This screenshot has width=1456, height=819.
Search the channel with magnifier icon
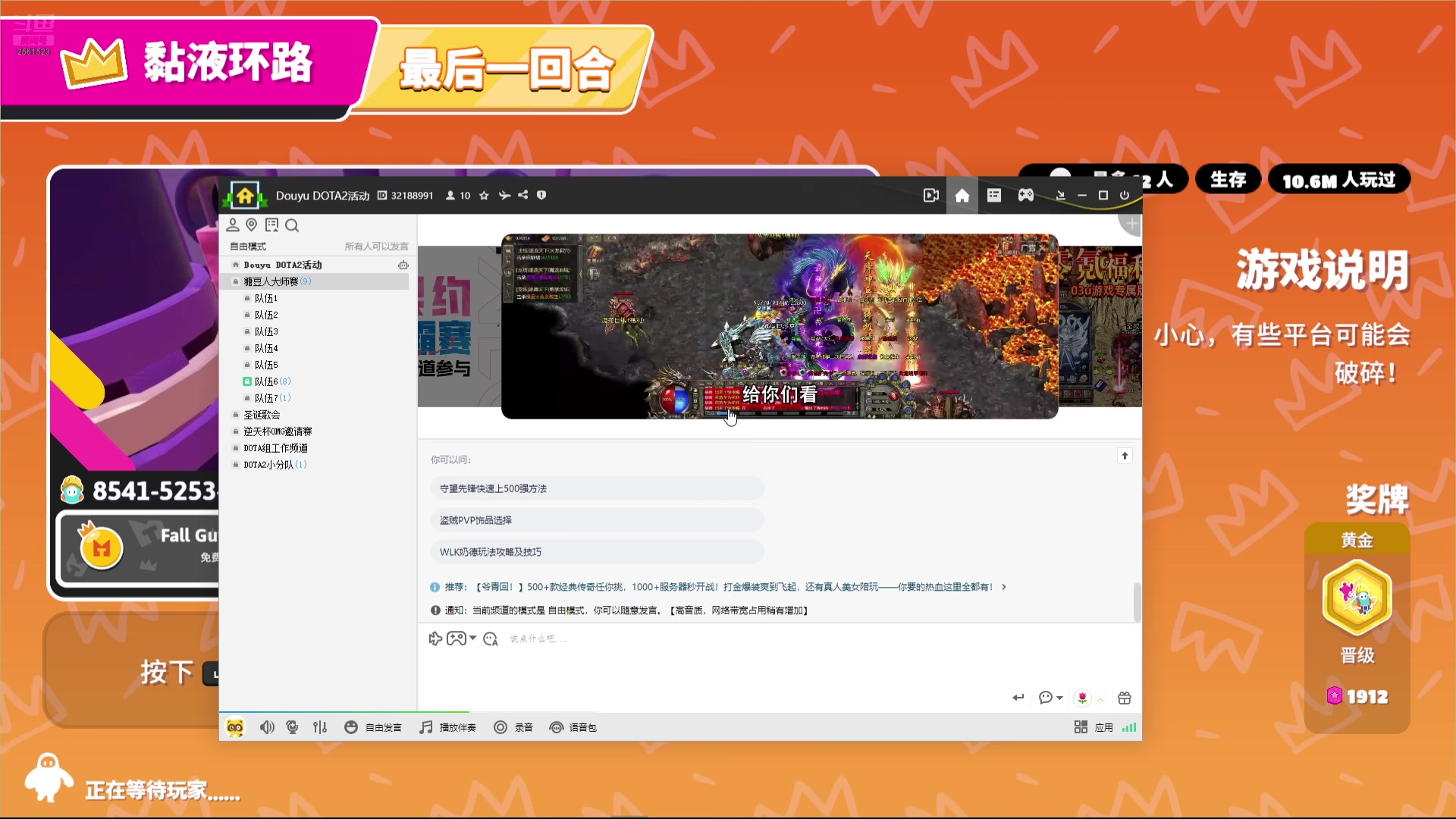[x=292, y=225]
